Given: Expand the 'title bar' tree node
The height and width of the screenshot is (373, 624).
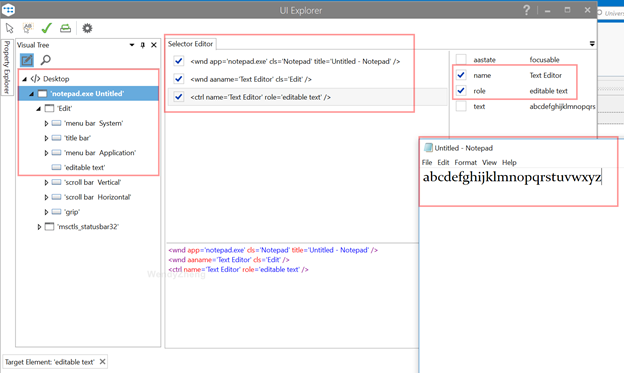Looking at the screenshot, I should [x=46, y=138].
